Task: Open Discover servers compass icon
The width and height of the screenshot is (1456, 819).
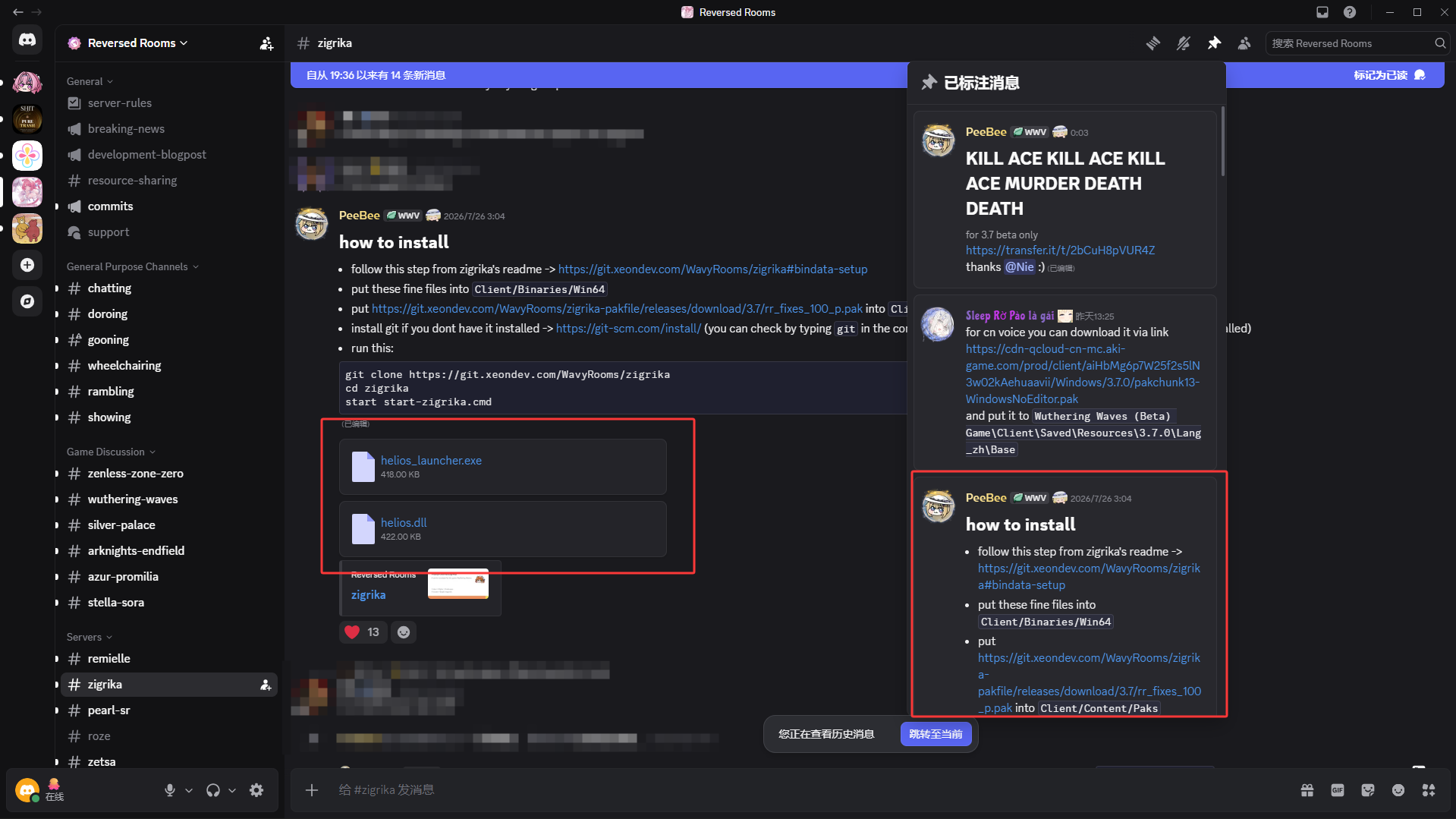Action: pyautogui.click(x=27, y=301)
